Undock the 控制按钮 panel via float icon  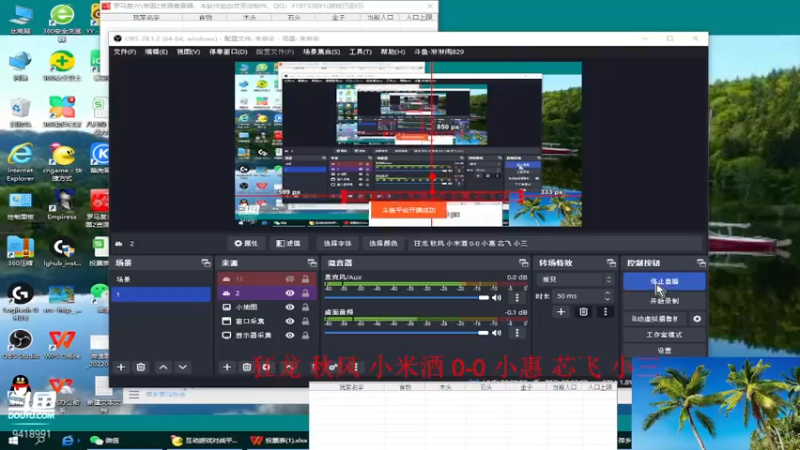point(701,263)
